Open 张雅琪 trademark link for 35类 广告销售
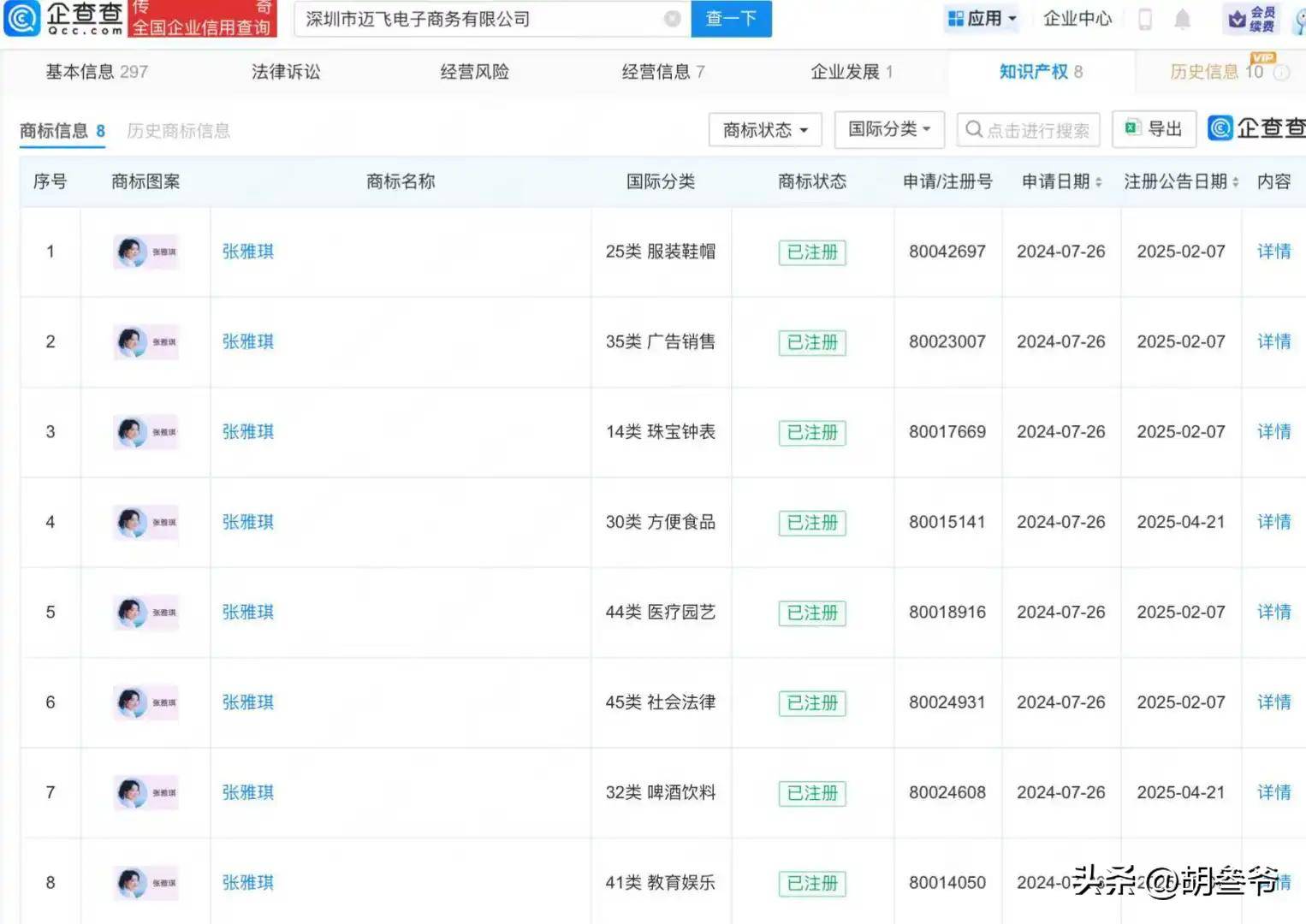Screen dimensions: 1306x924 click(248, 341)
